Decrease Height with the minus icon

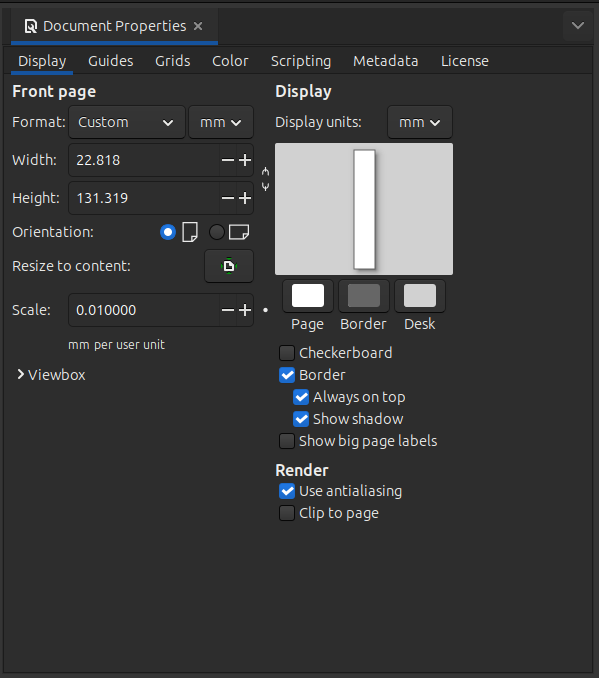pyautogui.click(x=227, y=198)
